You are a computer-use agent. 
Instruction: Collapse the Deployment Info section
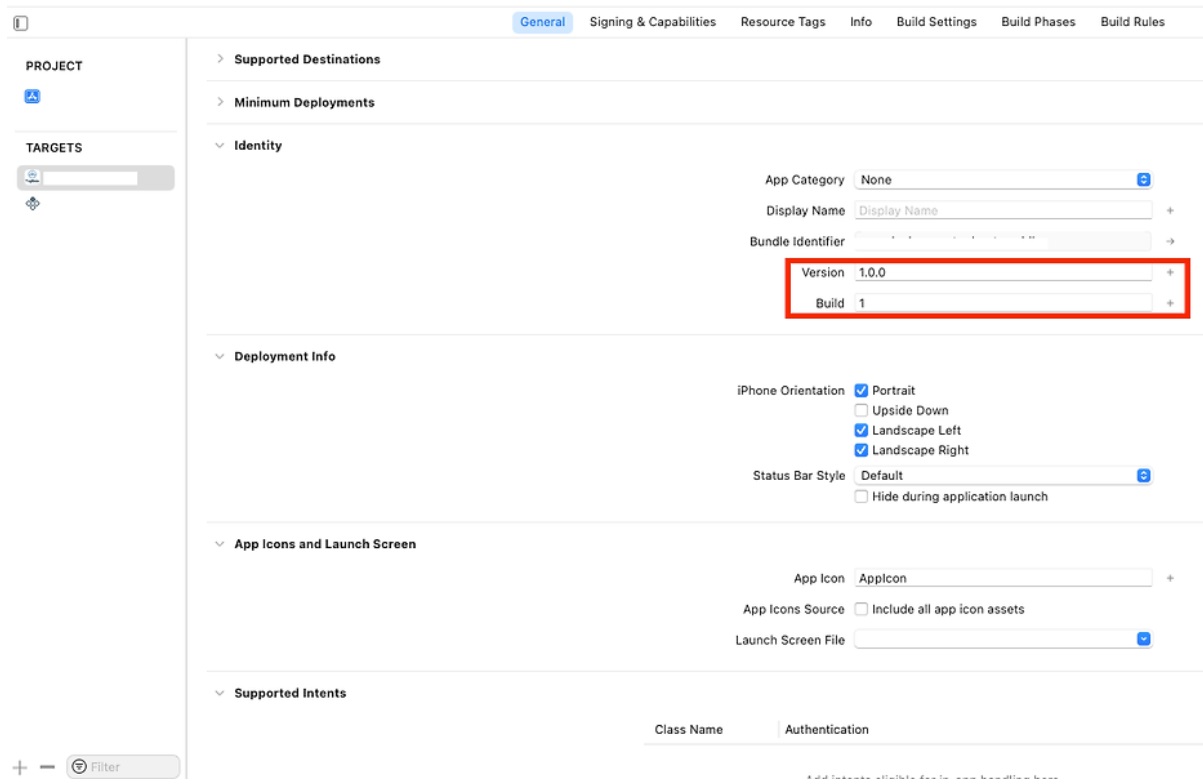[220, 357]
